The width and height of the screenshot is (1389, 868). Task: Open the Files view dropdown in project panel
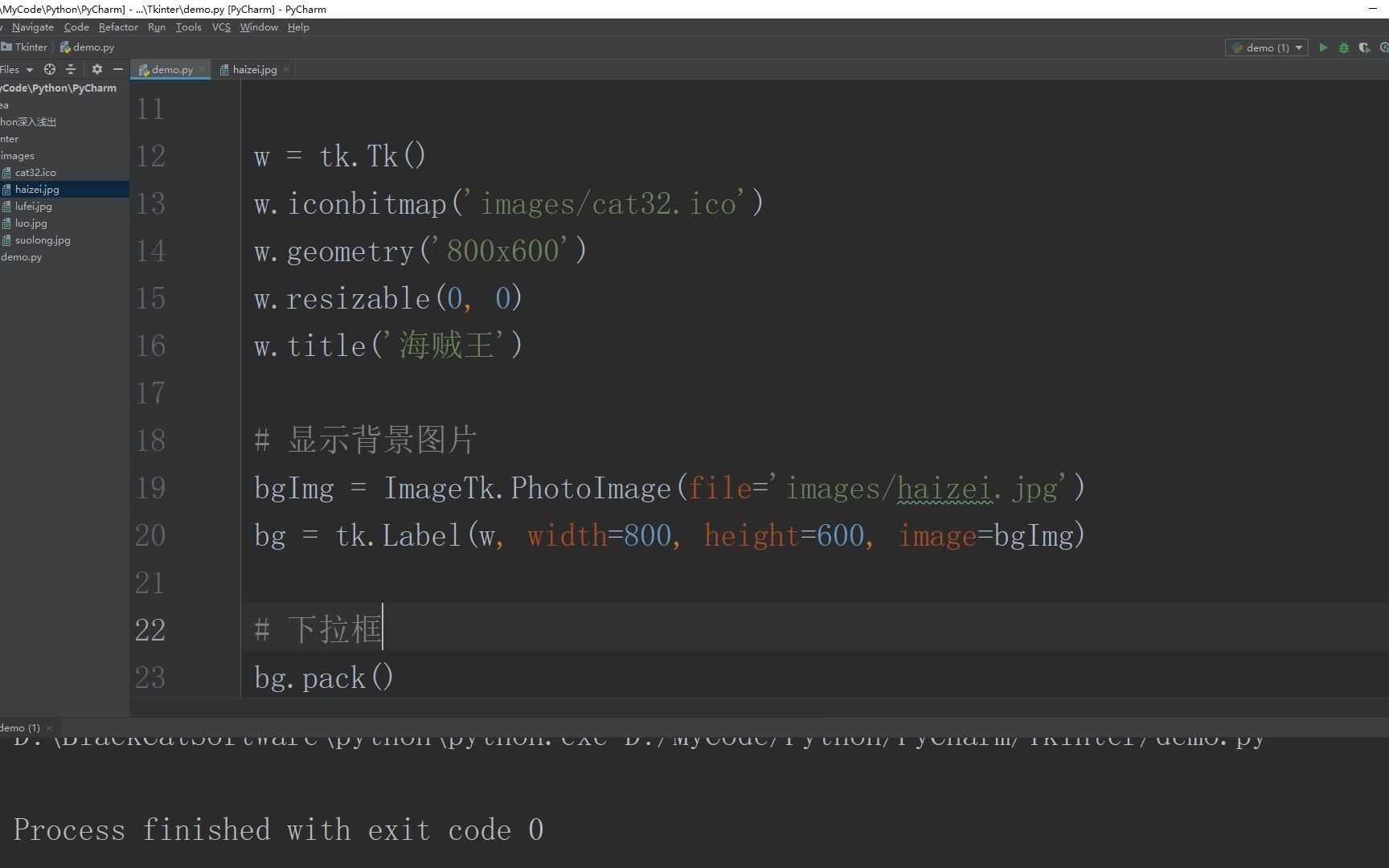click(x=17, y=69)
